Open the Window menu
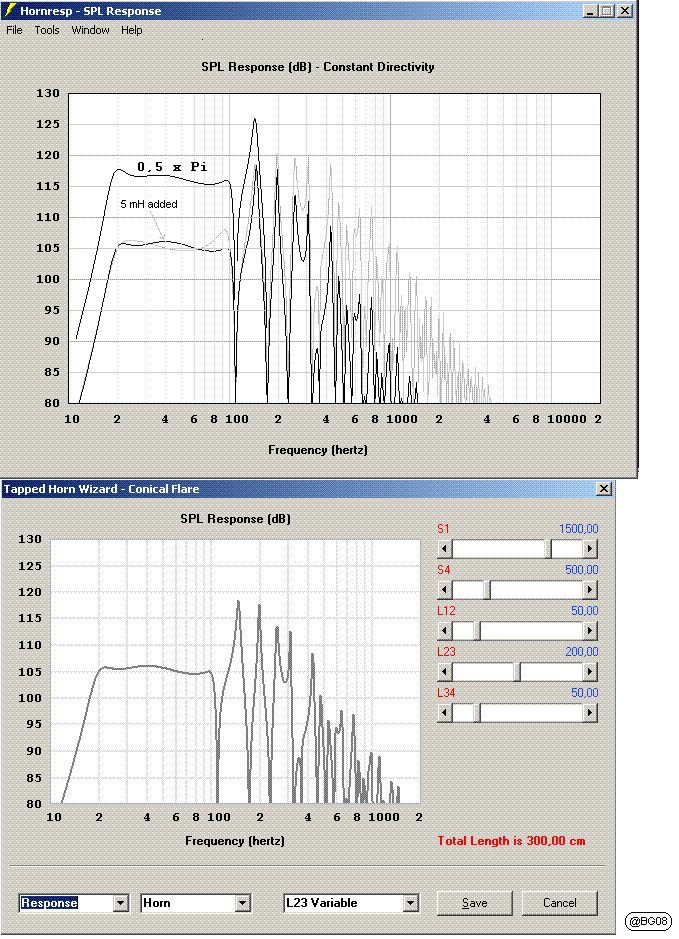Screen dimensions: 679x939 pos(90,30)
